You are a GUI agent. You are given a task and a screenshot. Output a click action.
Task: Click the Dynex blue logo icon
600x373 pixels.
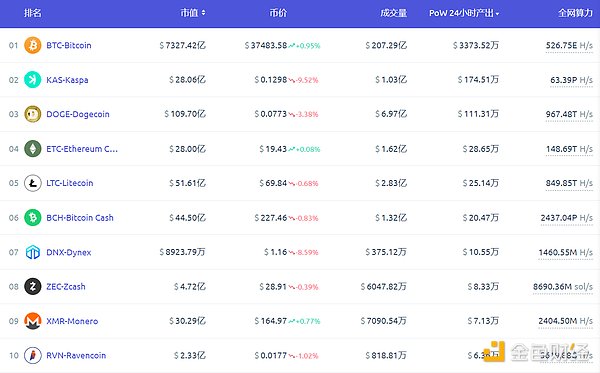(33, 252)
